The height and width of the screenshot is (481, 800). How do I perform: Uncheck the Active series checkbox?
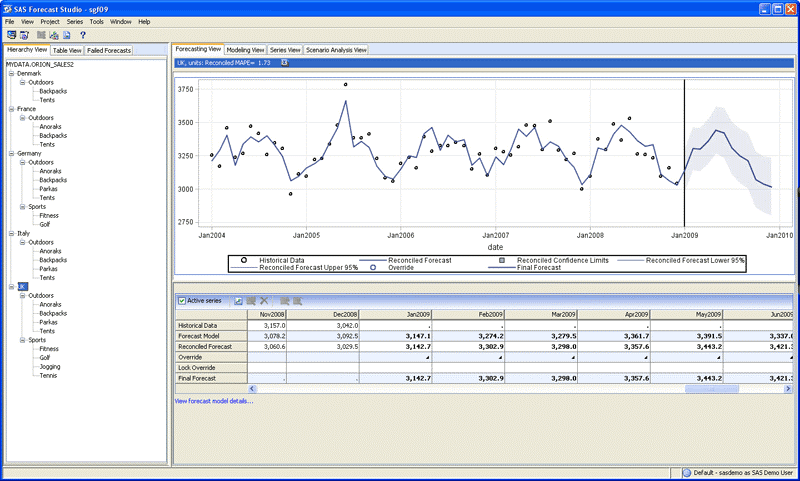coord(181,300)
